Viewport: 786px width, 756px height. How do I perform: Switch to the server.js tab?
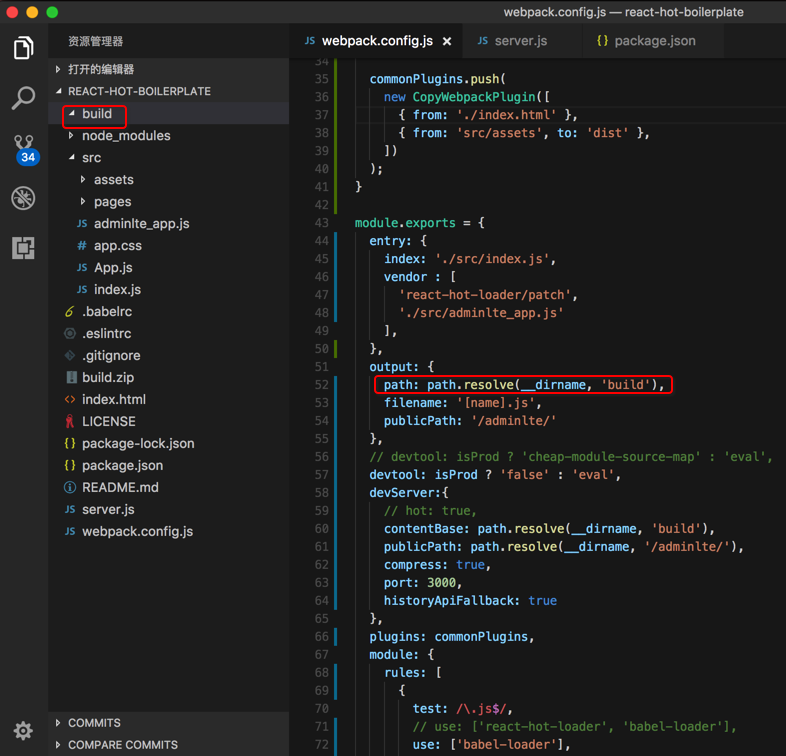click(x=520, y=41)
